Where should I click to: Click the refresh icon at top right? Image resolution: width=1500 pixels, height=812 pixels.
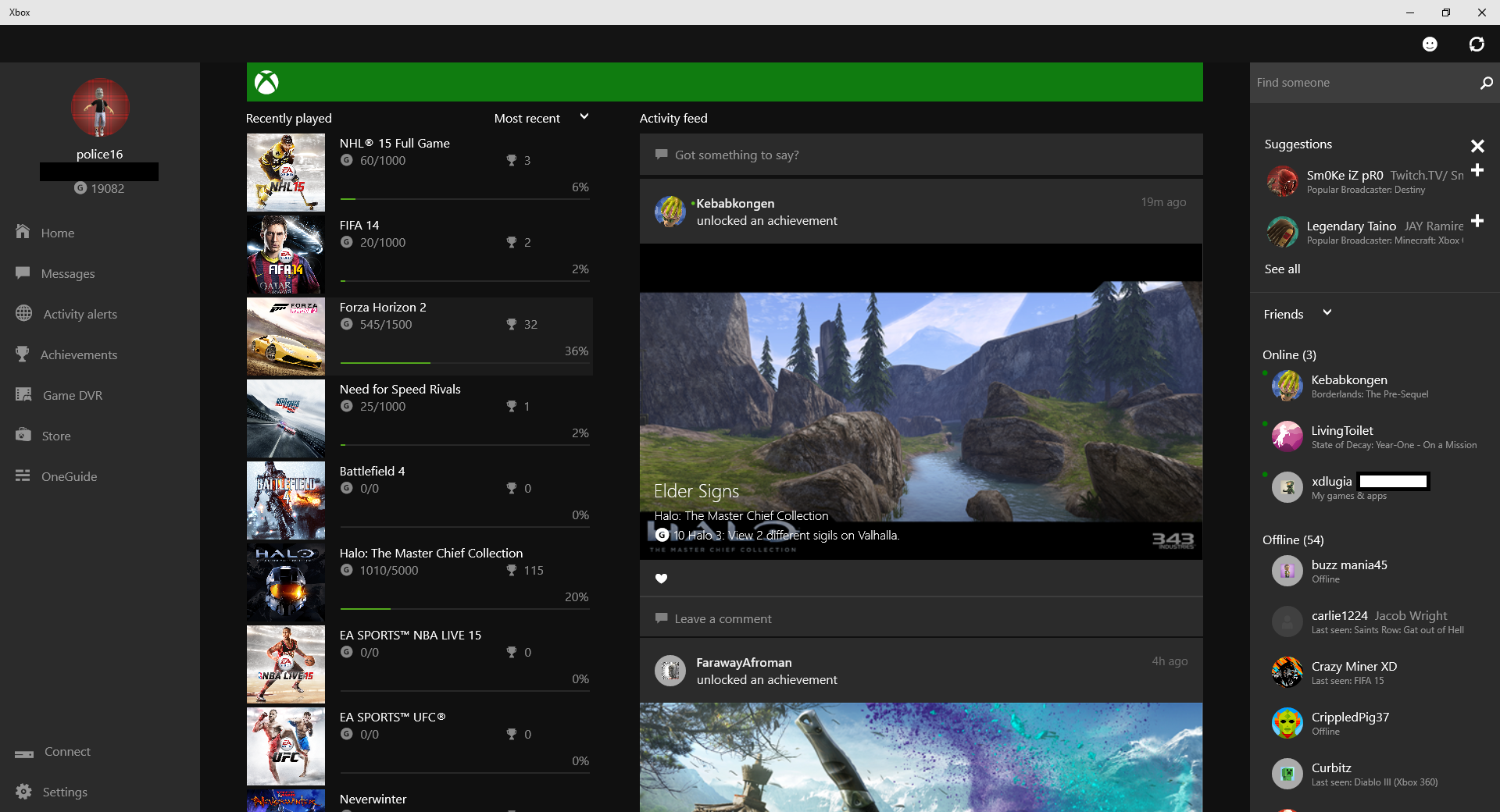point(1477,45)
